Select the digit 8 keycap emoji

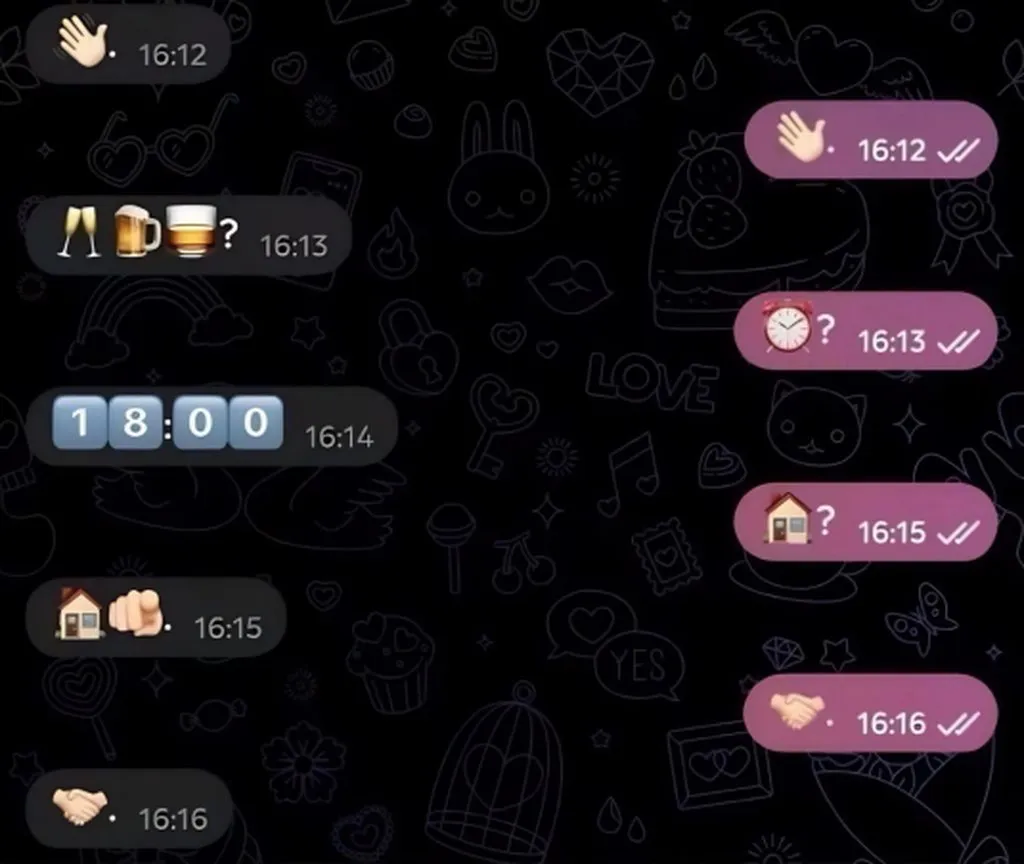tap(135, 423)
